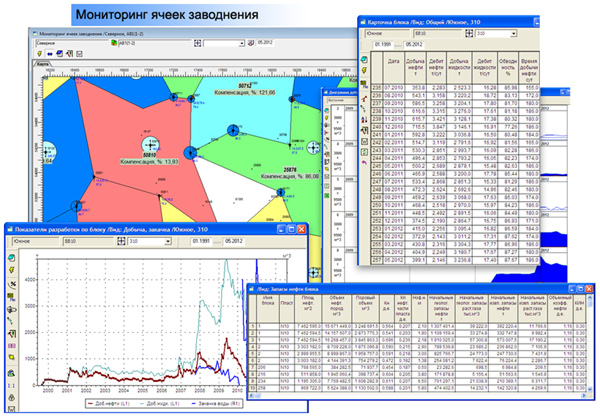This screenshot has height=419, width=600.
Task: Click the map pointer icon in the monitoring toolbar
Action: tap(69, 54)
